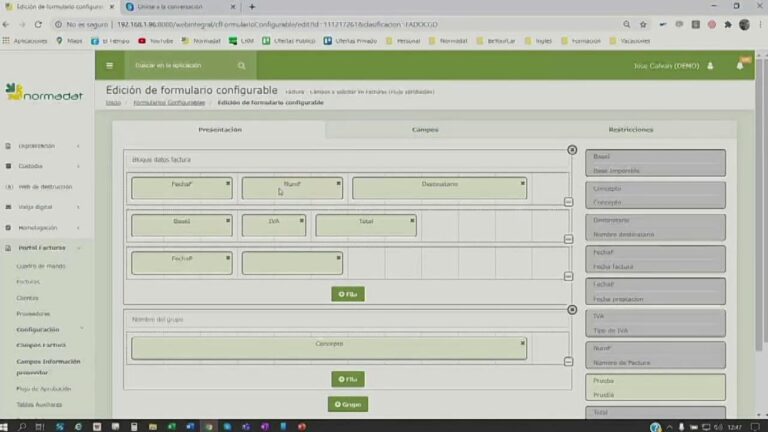Open Formularios Configurables breadcrumb link
Viewport: 768px width, 432px height.
pos(169,102)
